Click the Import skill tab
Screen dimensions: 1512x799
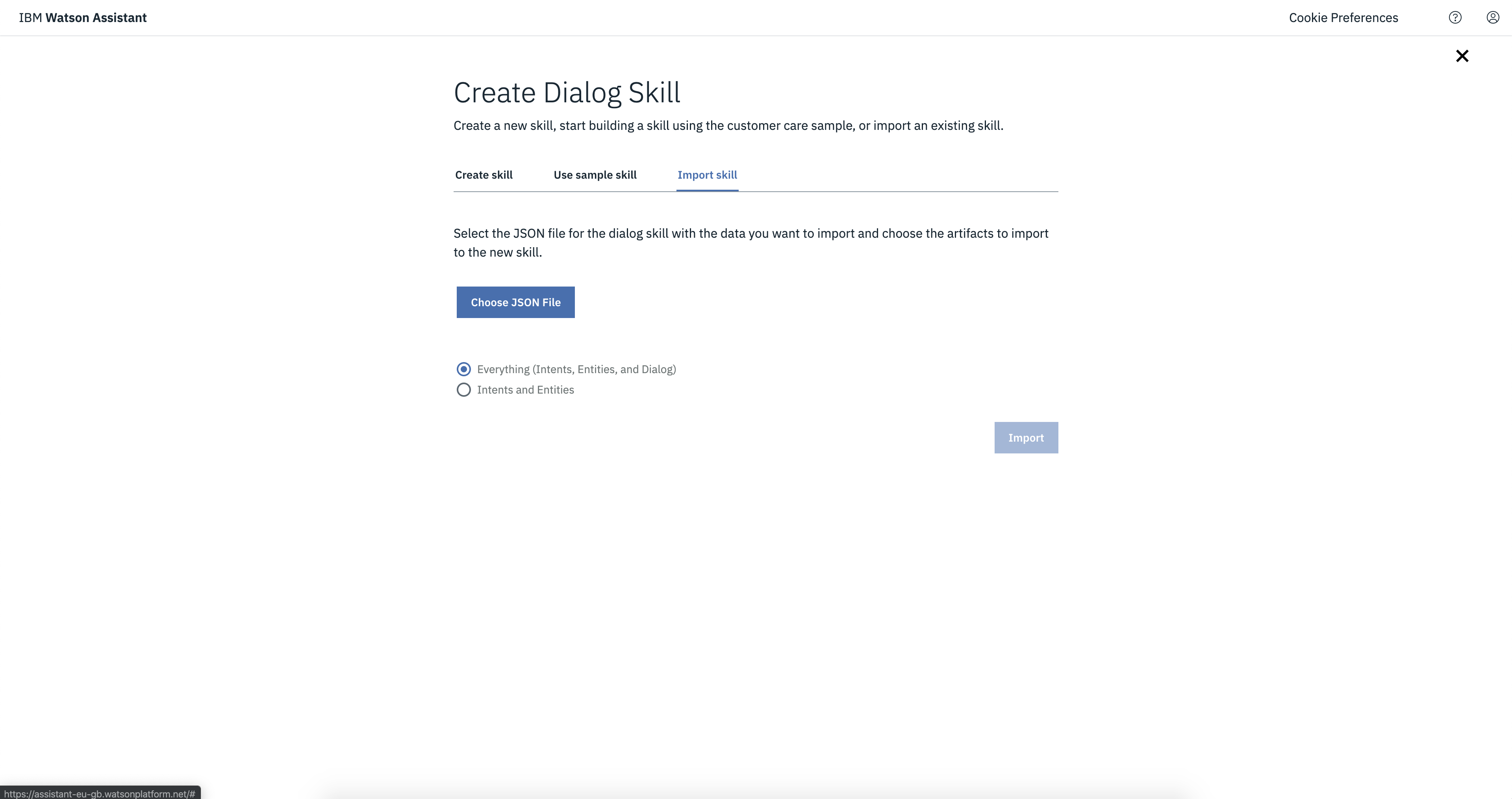tap(707, 175)
